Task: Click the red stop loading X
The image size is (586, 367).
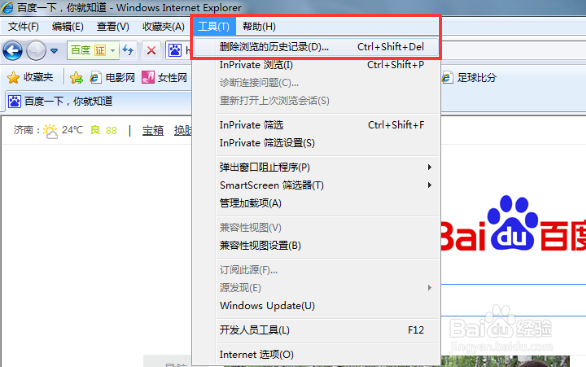Action: click(x=151, y=50)
